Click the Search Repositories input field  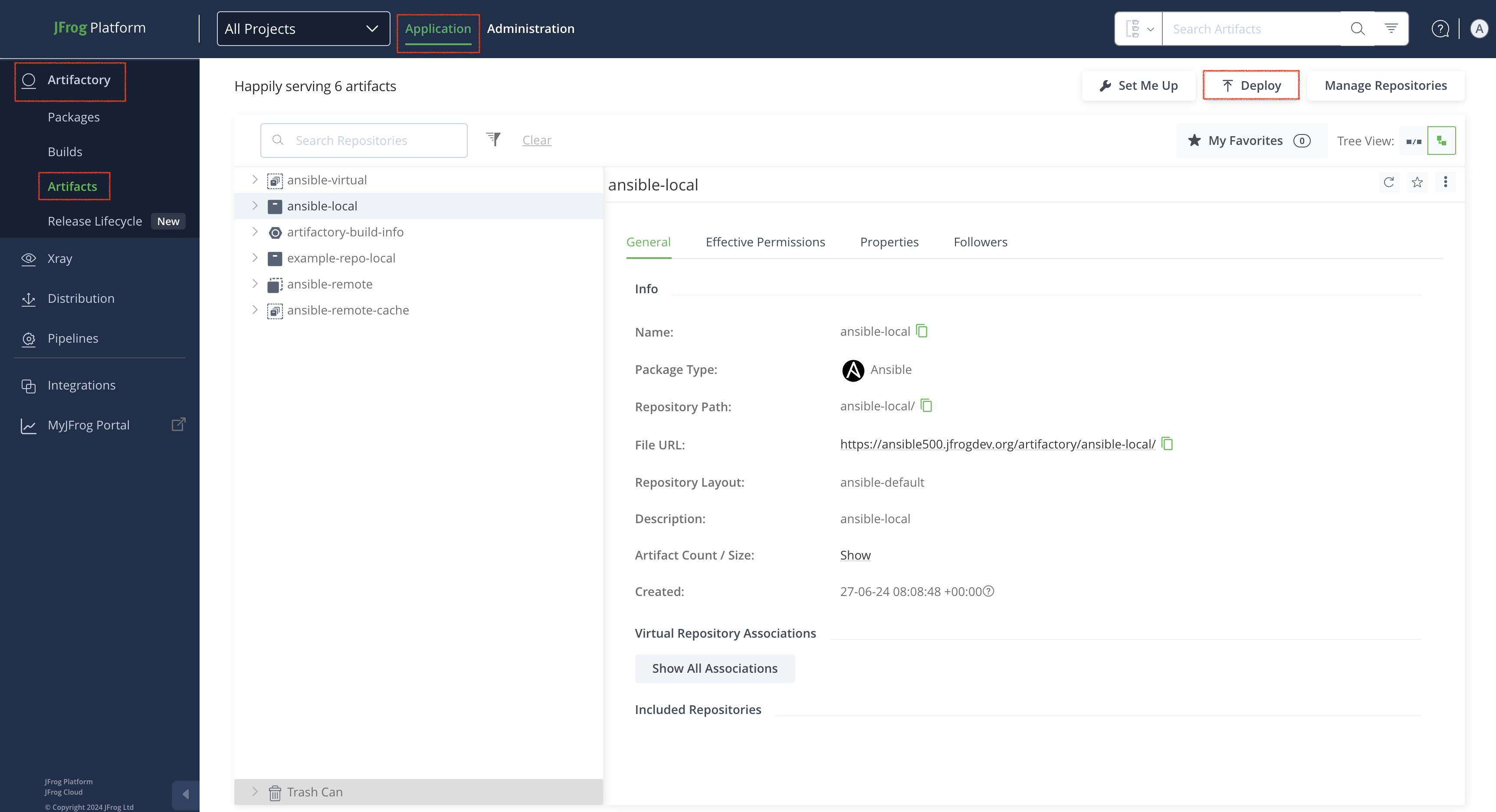click(x=372, y=141)
